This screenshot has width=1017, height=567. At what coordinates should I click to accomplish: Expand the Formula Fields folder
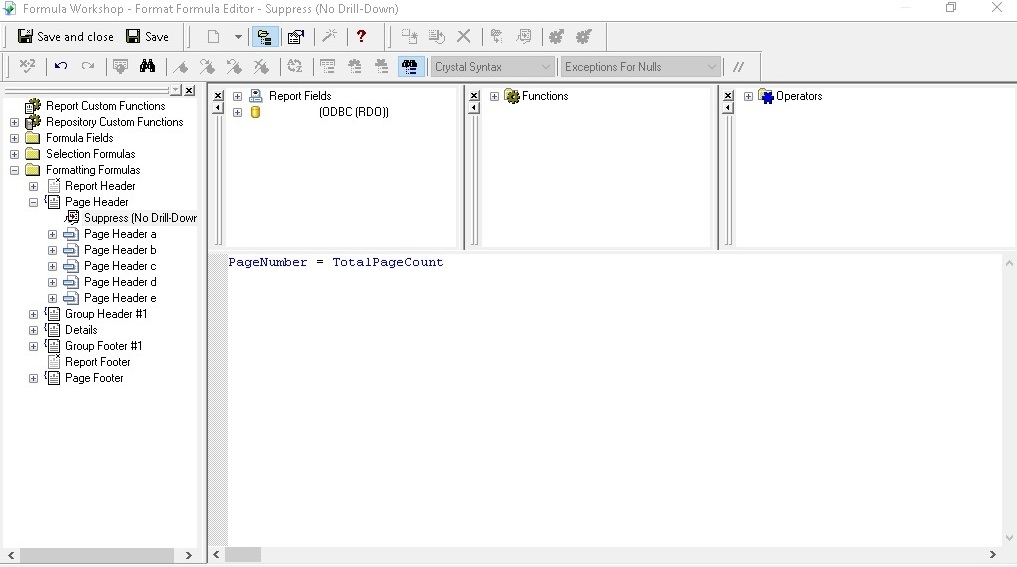pos(14,138)
